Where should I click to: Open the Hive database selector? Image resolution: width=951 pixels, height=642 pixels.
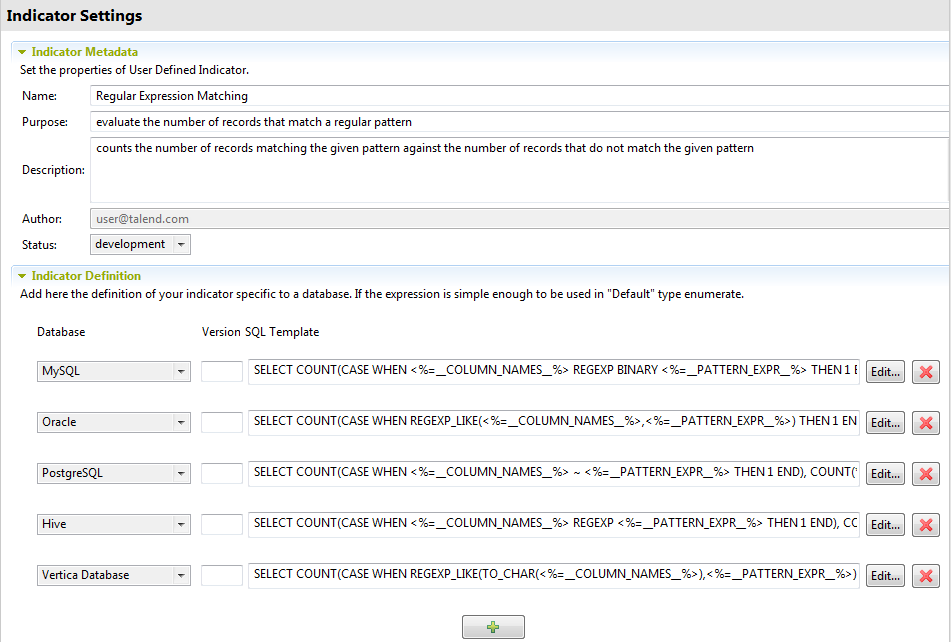coord(182,524)
